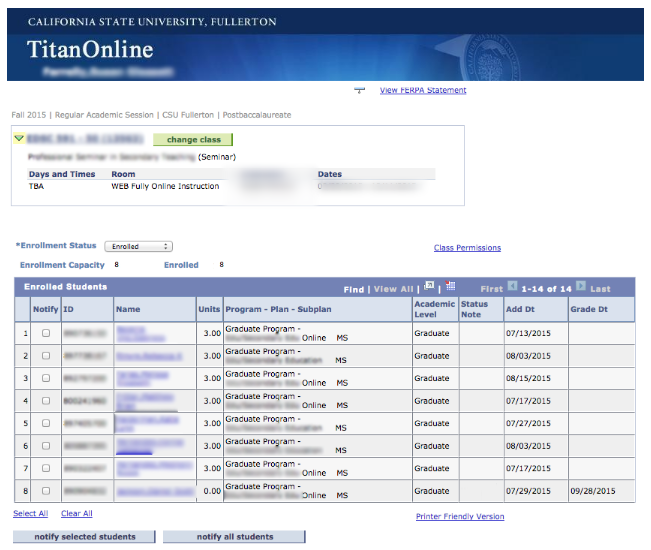651x550 pixels.
Task: Collapse the class section green triangle
Action: click(x=19, y=138)
